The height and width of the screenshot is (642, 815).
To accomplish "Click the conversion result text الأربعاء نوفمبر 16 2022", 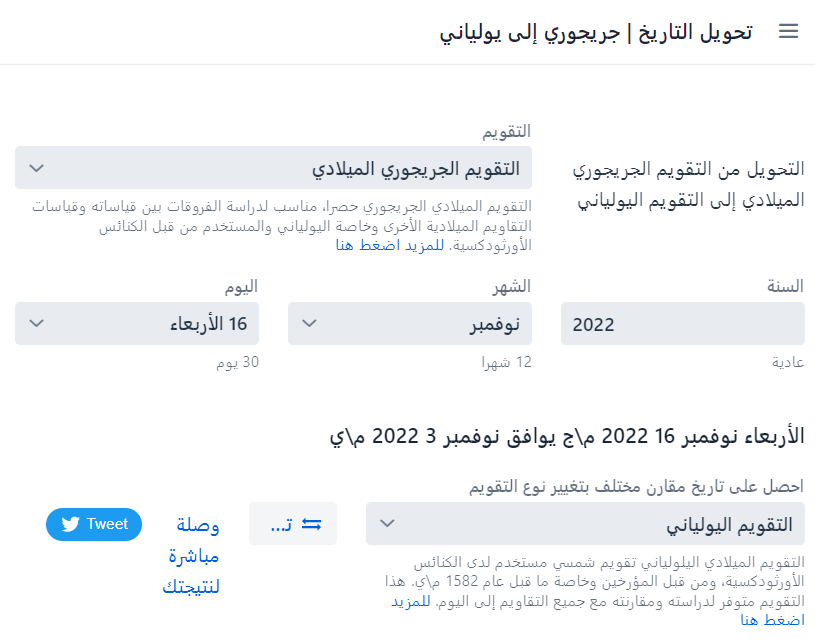I will 703,436.
